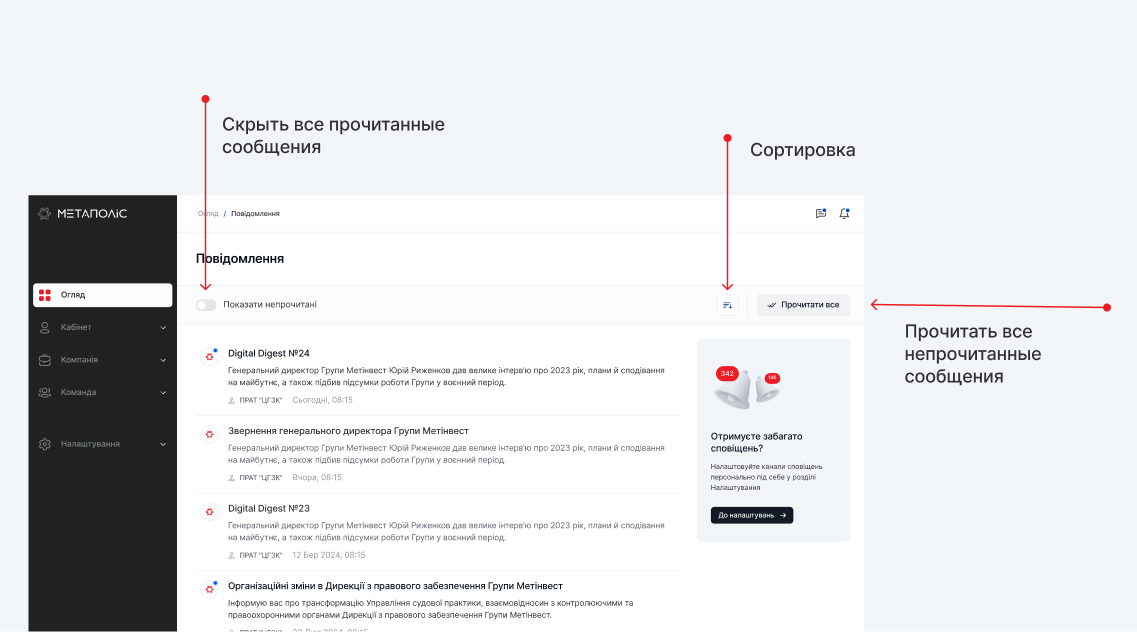
Task: Click the Команда people icon
Action: [x=45, y=393]
